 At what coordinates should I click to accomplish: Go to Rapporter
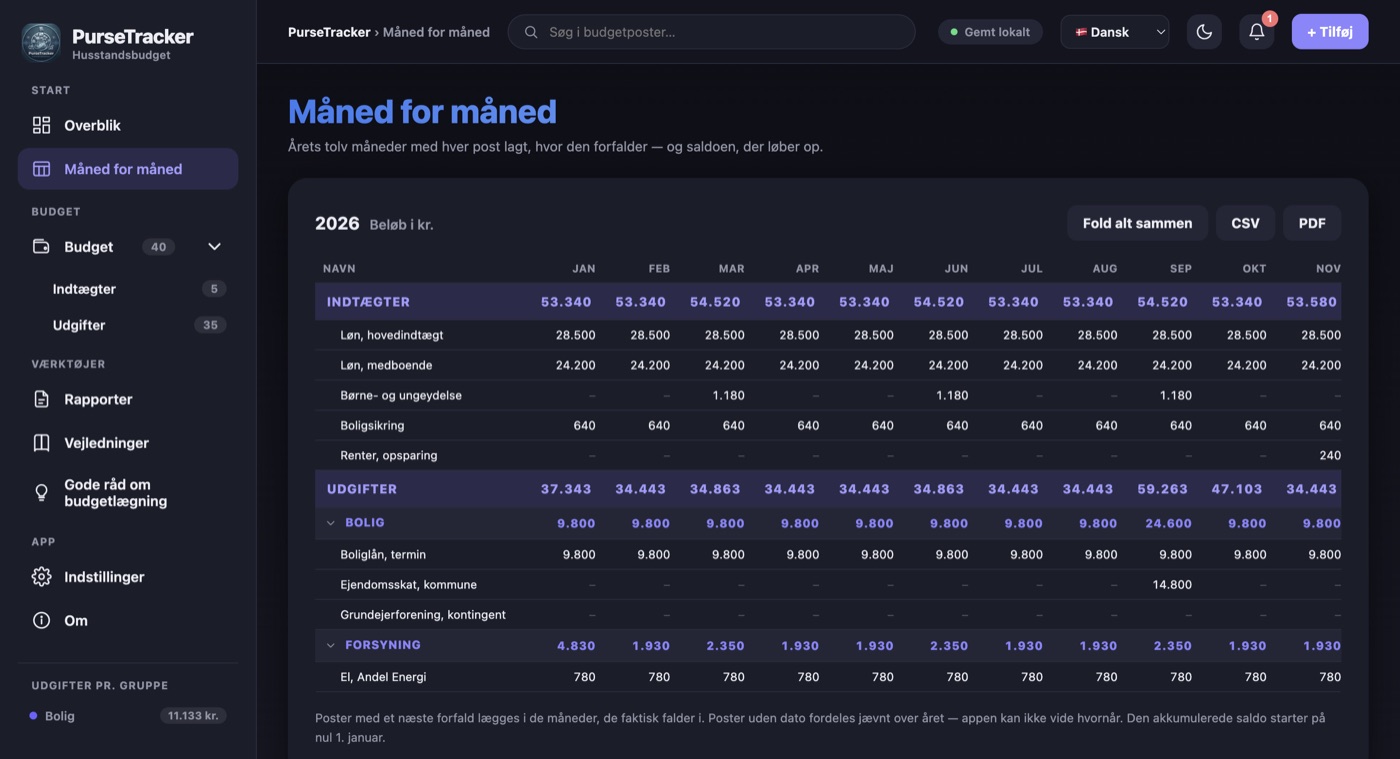pyautogui.click(x=128, y=399)
